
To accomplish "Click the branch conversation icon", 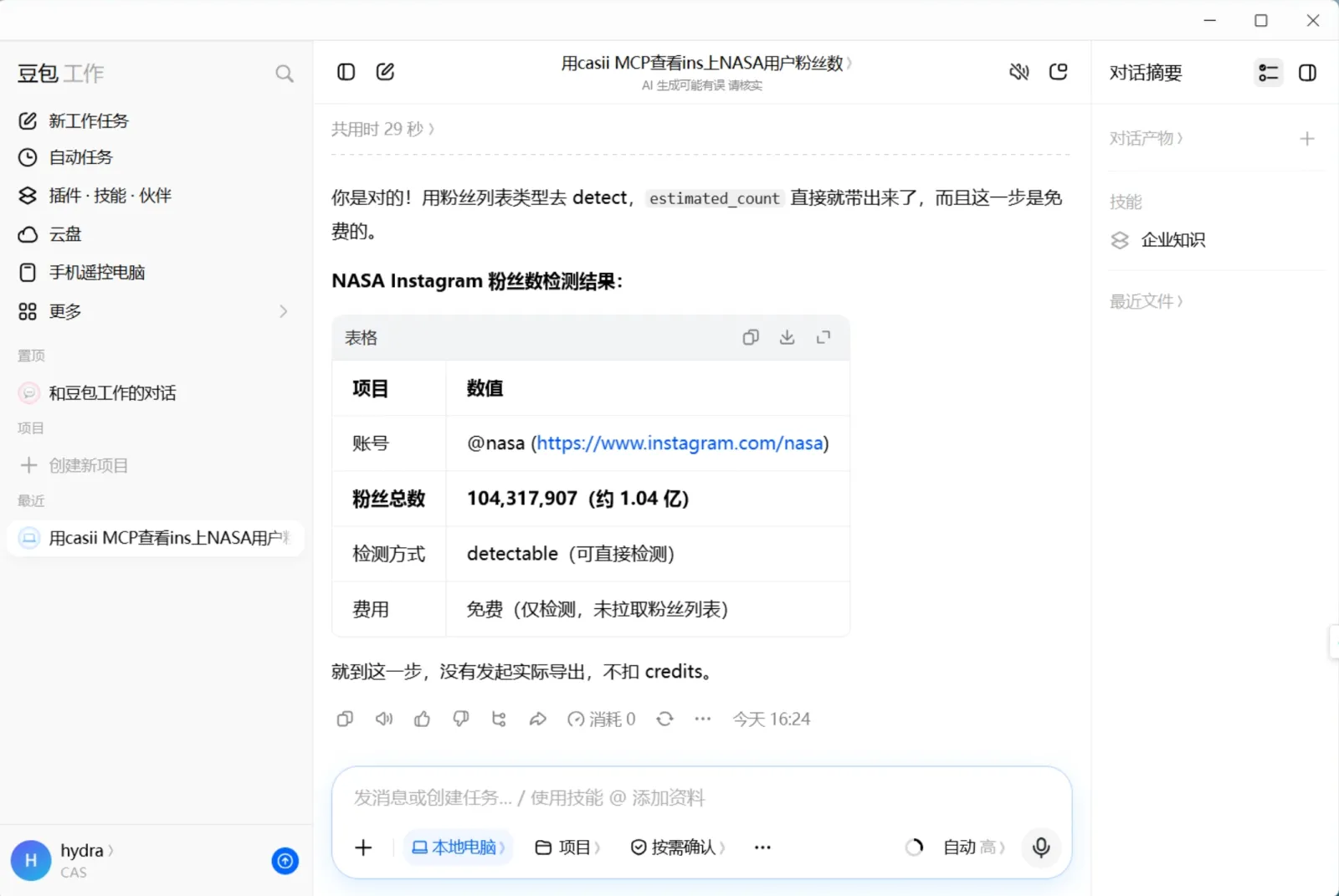I will tap(499, 719).
